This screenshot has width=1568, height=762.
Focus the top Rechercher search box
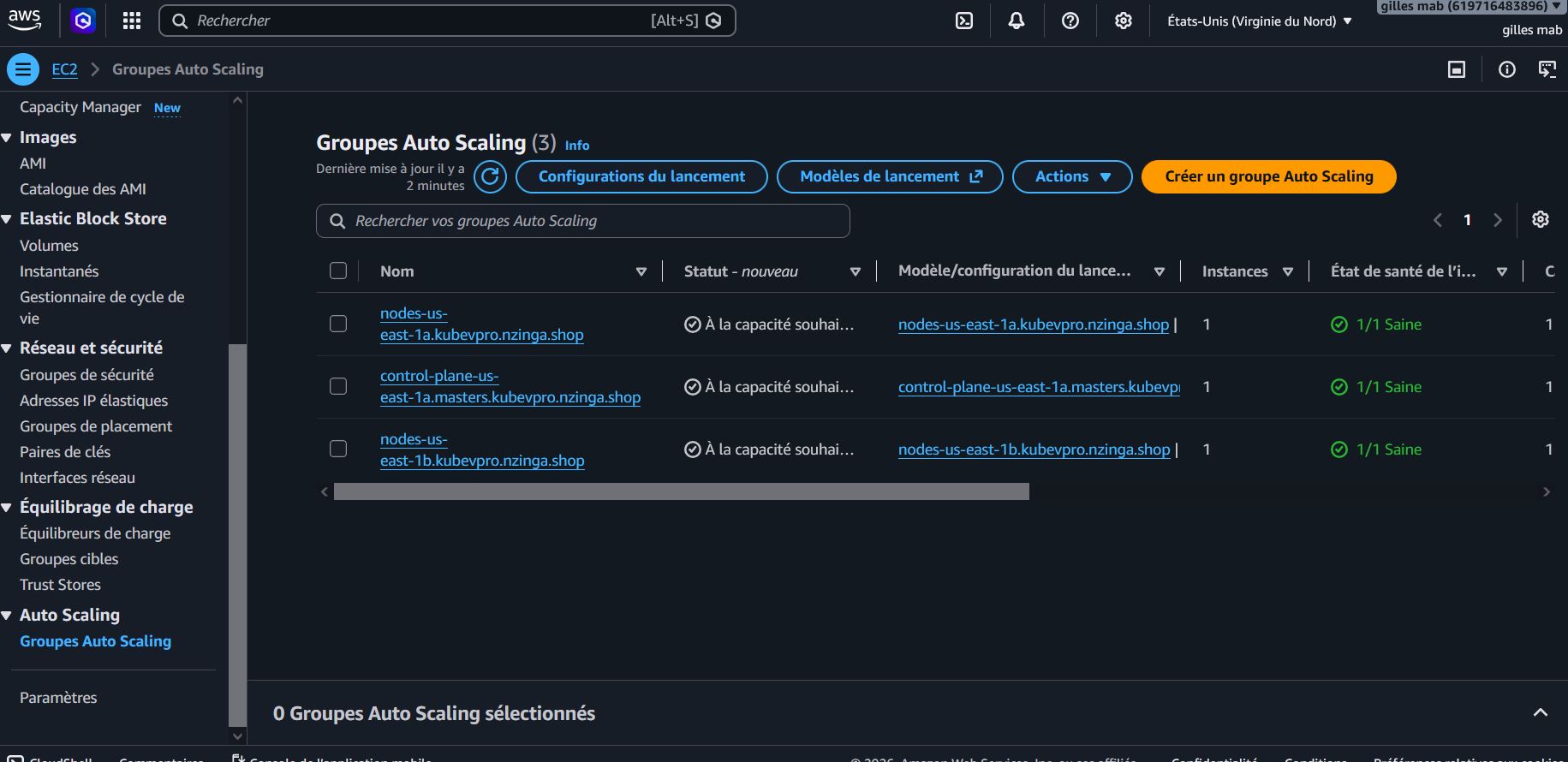(x=447, y=21)
